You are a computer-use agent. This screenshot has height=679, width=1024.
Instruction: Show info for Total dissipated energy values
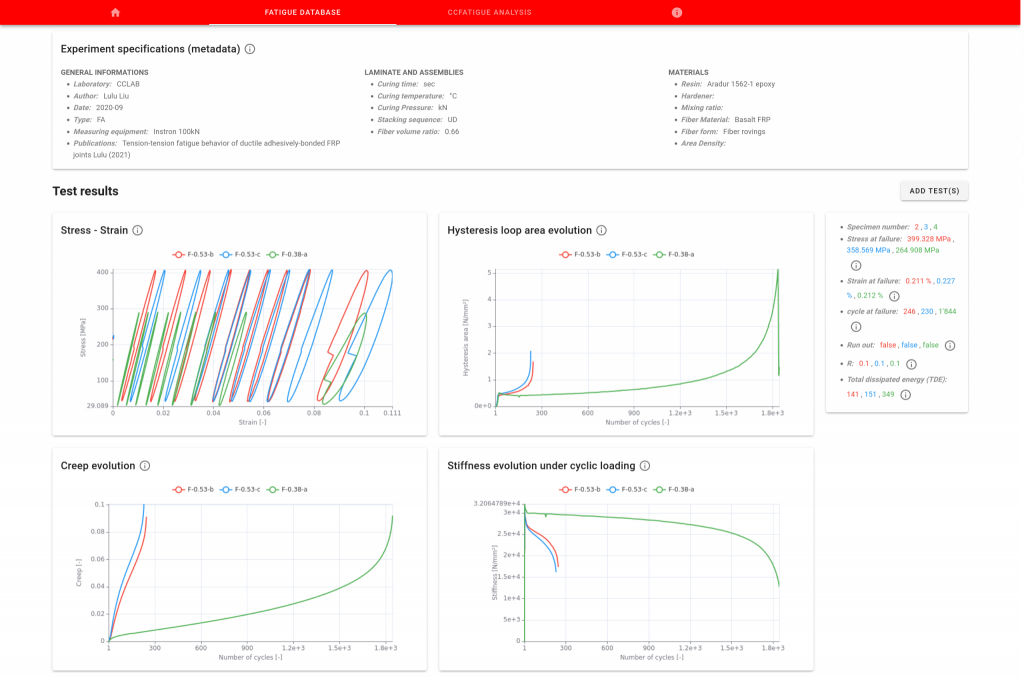coord(906,395)
